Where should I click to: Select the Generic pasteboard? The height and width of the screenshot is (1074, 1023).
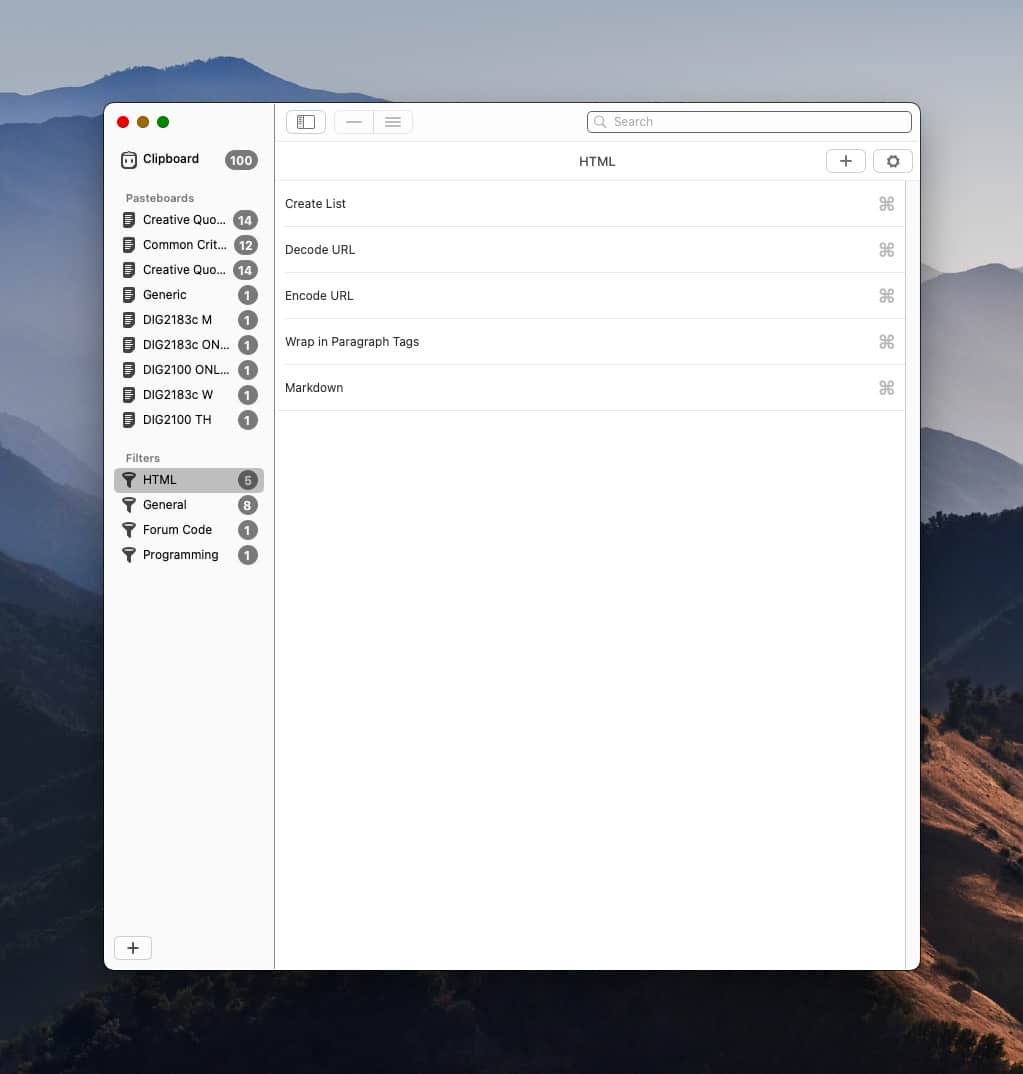pyautogui.click(x=165, y=295)
